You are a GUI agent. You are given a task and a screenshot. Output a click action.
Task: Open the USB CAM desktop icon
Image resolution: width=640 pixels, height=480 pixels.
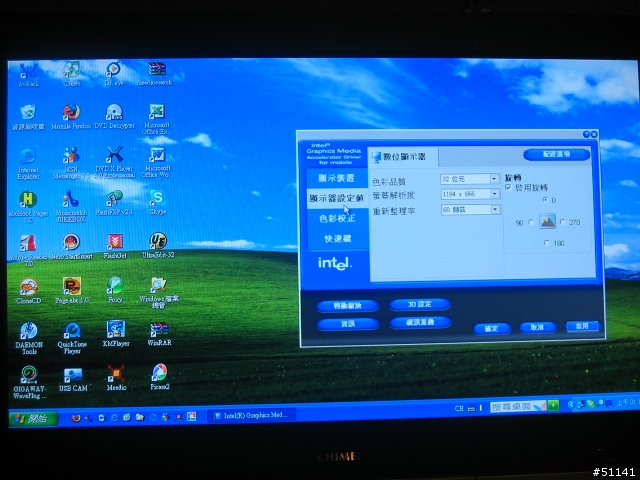tap(73, 380)
